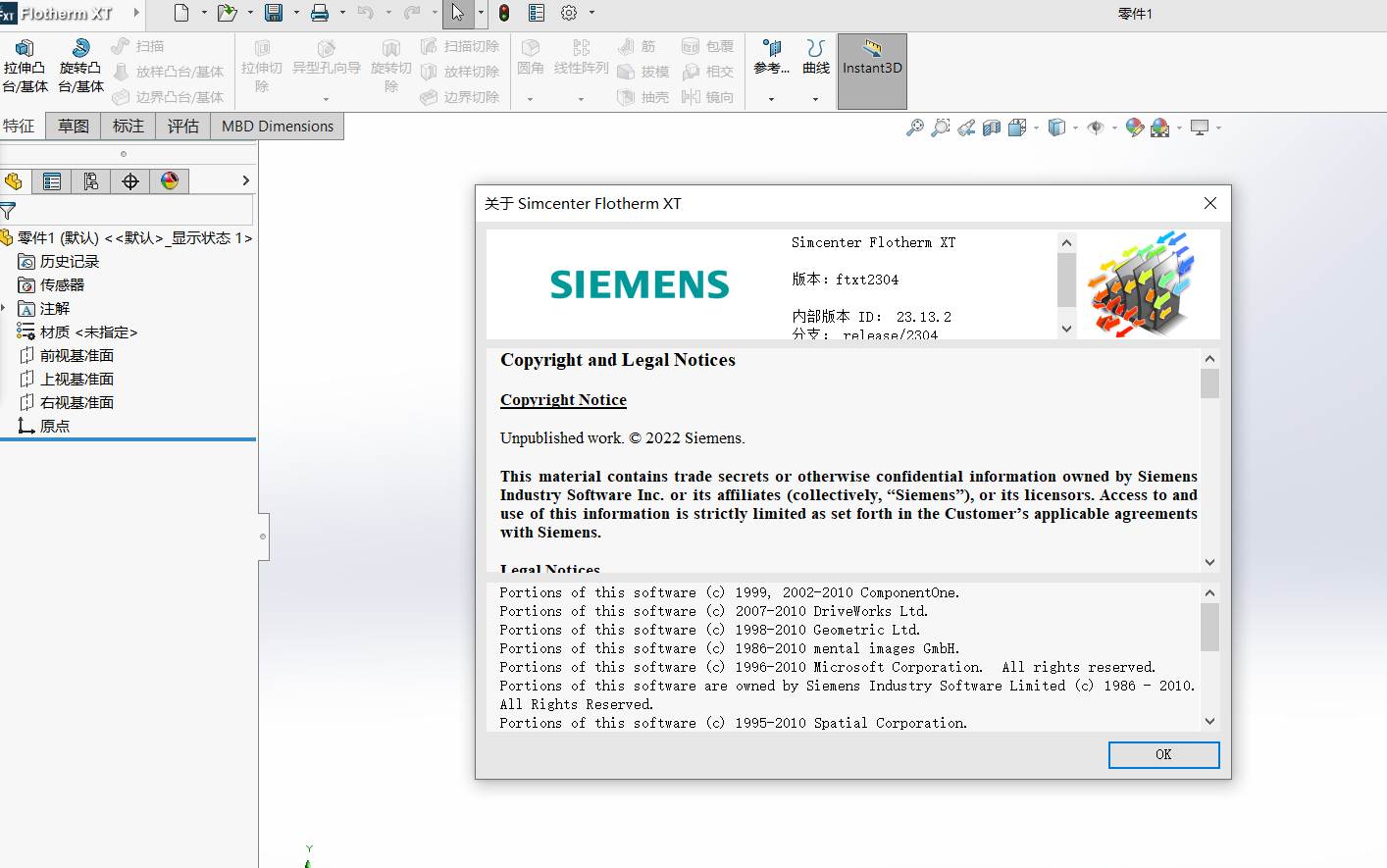Print using the printer icon
This screenshot has height=868, width=1387.
click(x=320, y=13)
